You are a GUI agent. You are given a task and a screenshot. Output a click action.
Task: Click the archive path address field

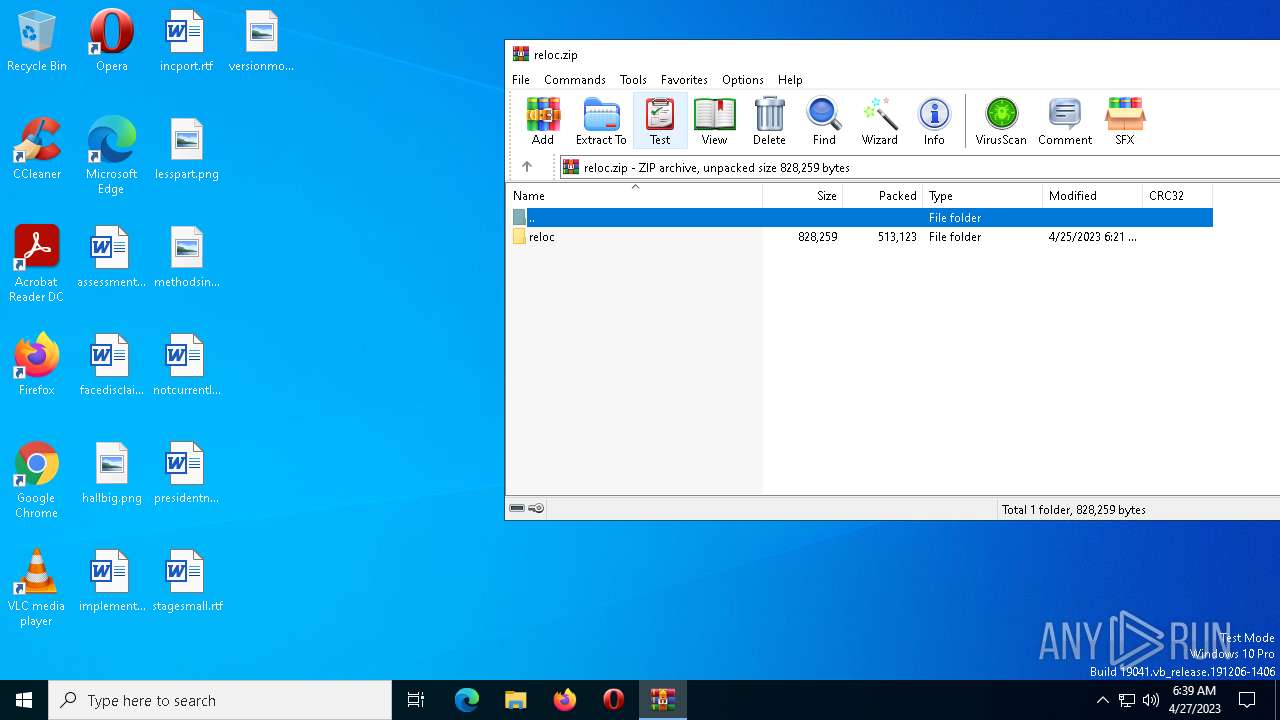920,167
